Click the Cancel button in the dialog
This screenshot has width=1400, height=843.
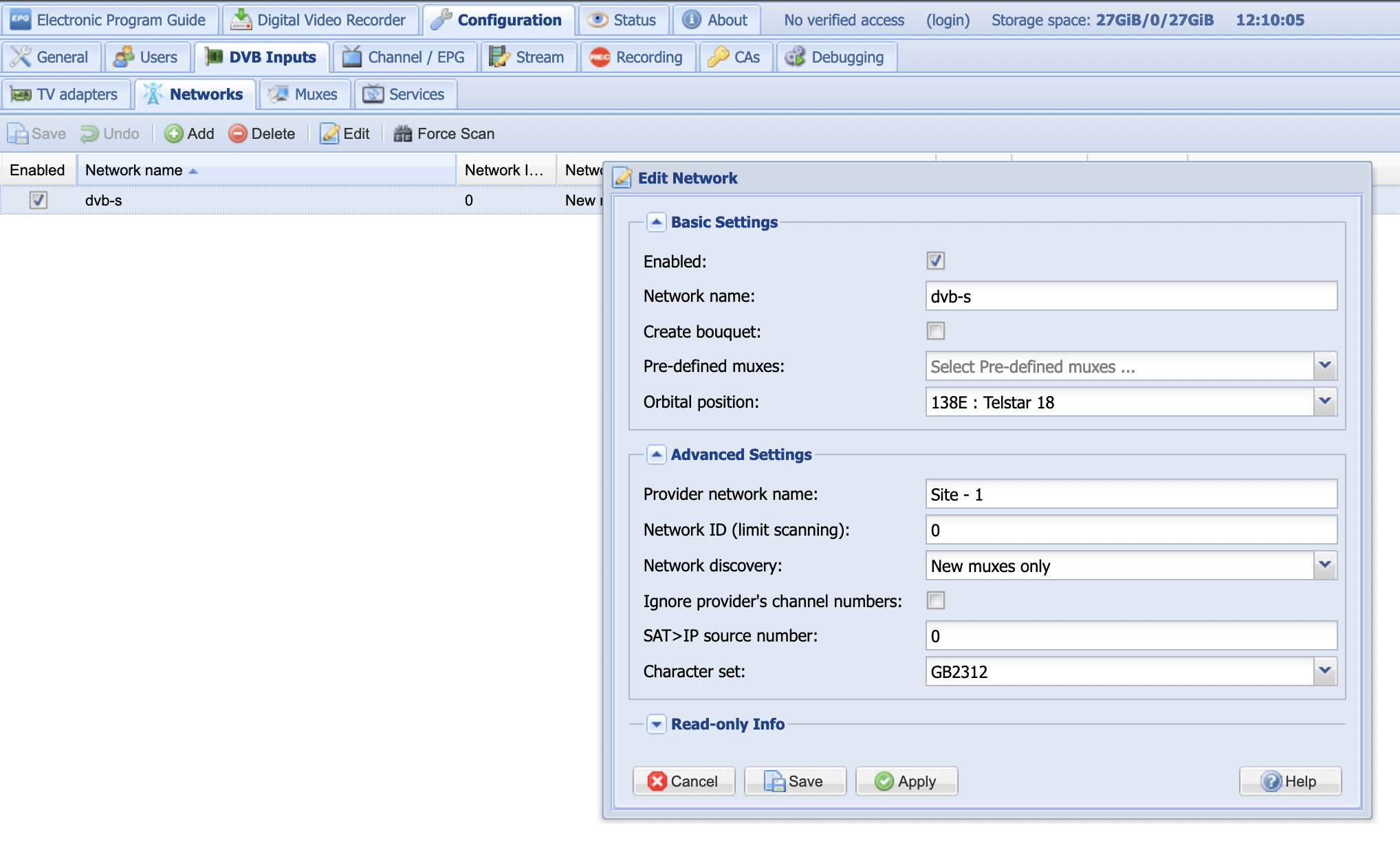[x=683, y=781]
